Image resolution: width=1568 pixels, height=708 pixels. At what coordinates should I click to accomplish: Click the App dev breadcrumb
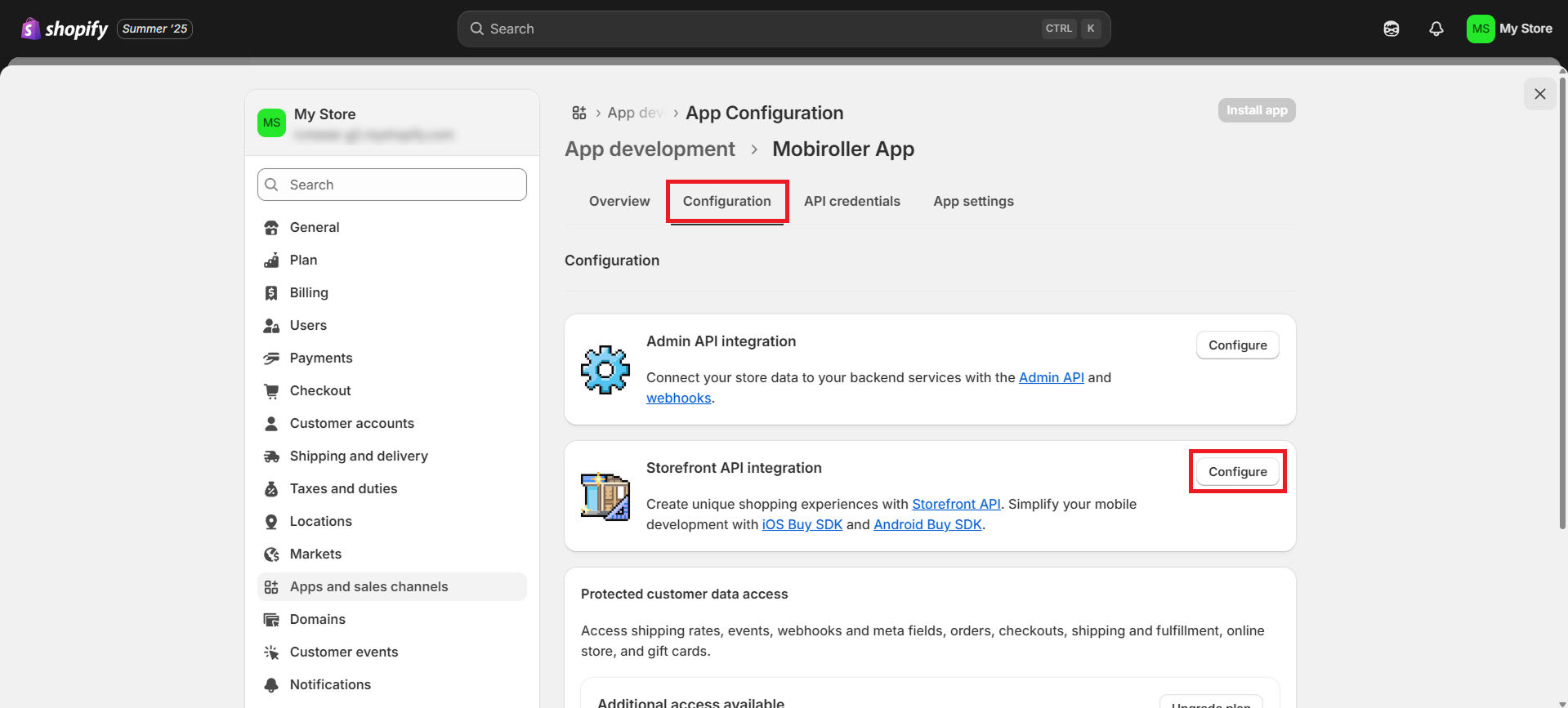click(635, 113)
